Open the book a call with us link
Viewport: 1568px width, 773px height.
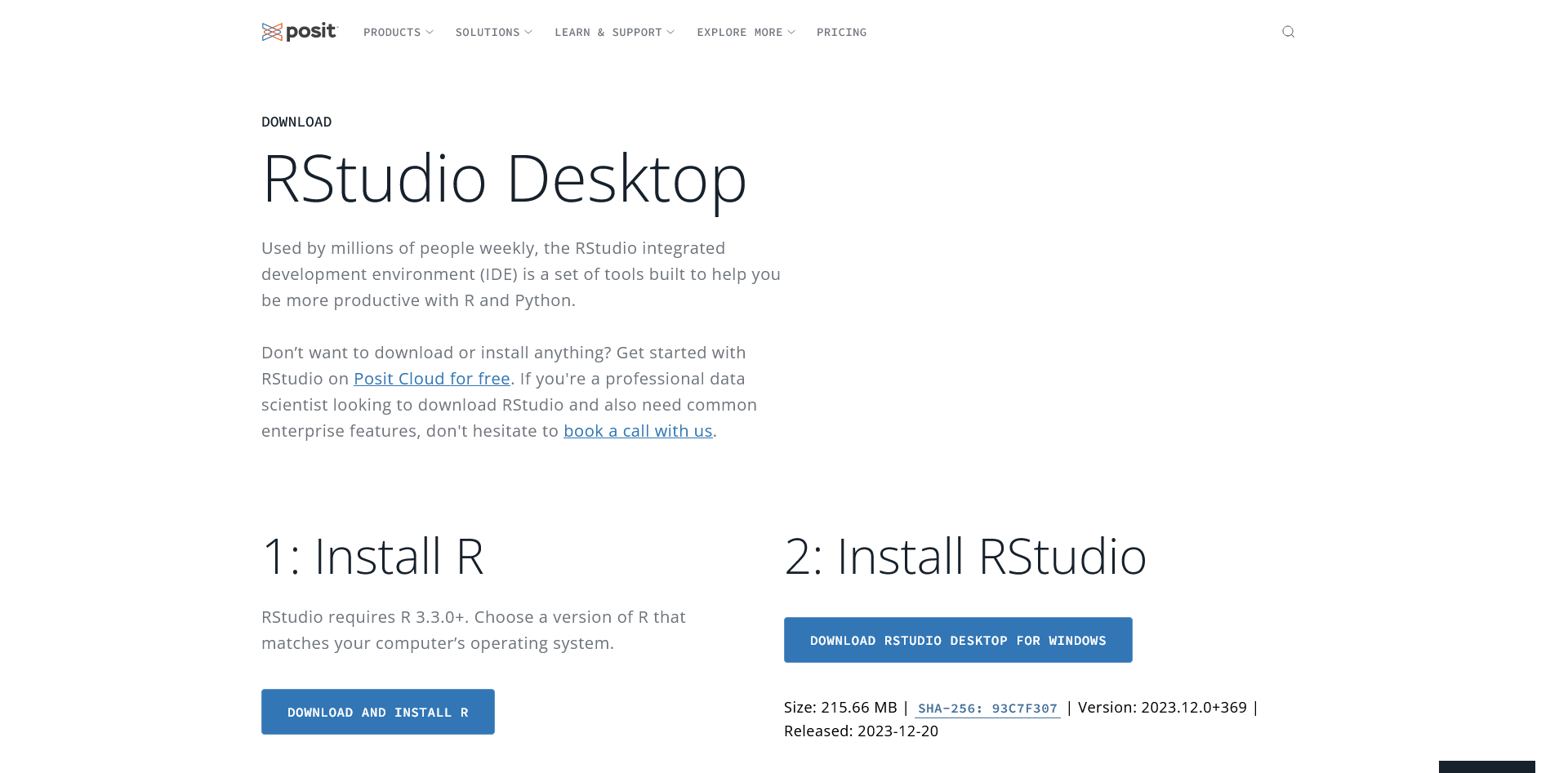pyautogui.click(x=638, y=431)
